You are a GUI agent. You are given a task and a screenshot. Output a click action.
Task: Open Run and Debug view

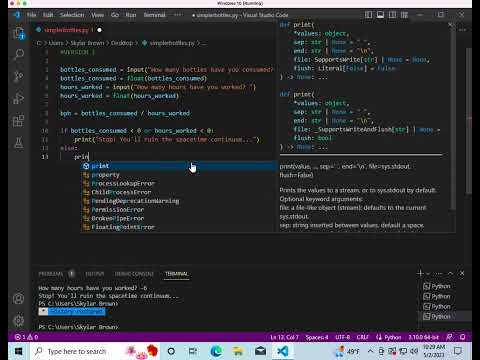click(x=19, y=98)
